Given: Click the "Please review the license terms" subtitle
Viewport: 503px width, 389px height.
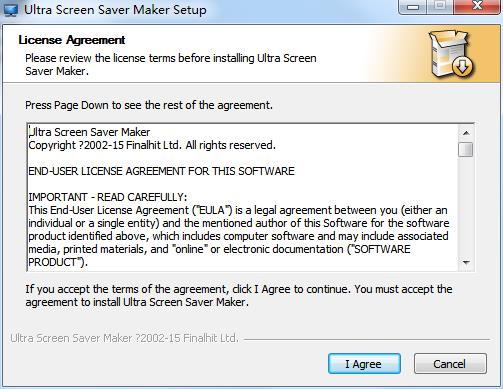Looking at the screenshot, I should tap(171, 65).
